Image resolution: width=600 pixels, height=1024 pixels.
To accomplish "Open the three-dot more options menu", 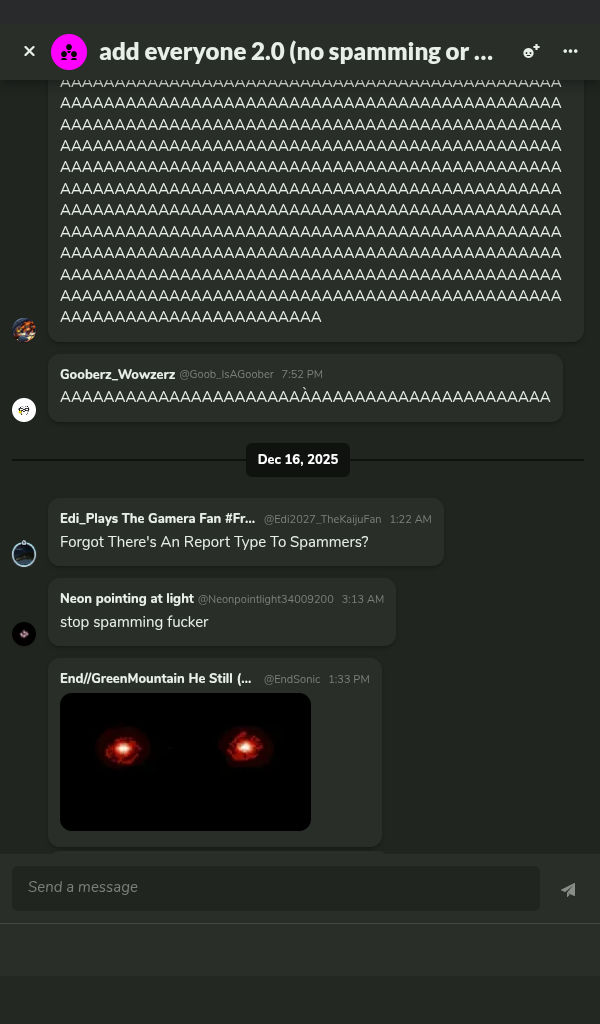I will 570,51.
